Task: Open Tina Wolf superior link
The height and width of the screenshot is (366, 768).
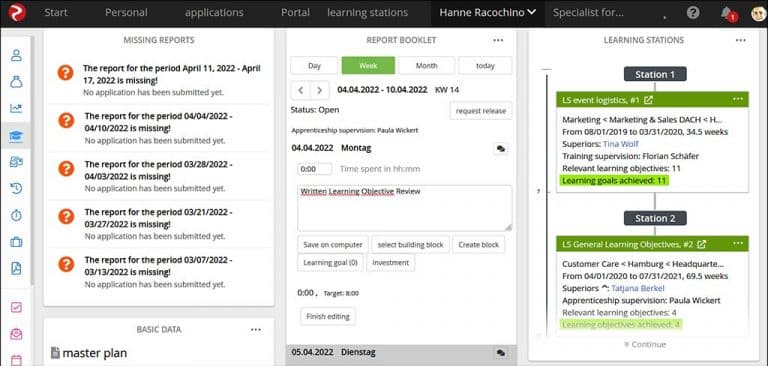Action: [621, 144]
